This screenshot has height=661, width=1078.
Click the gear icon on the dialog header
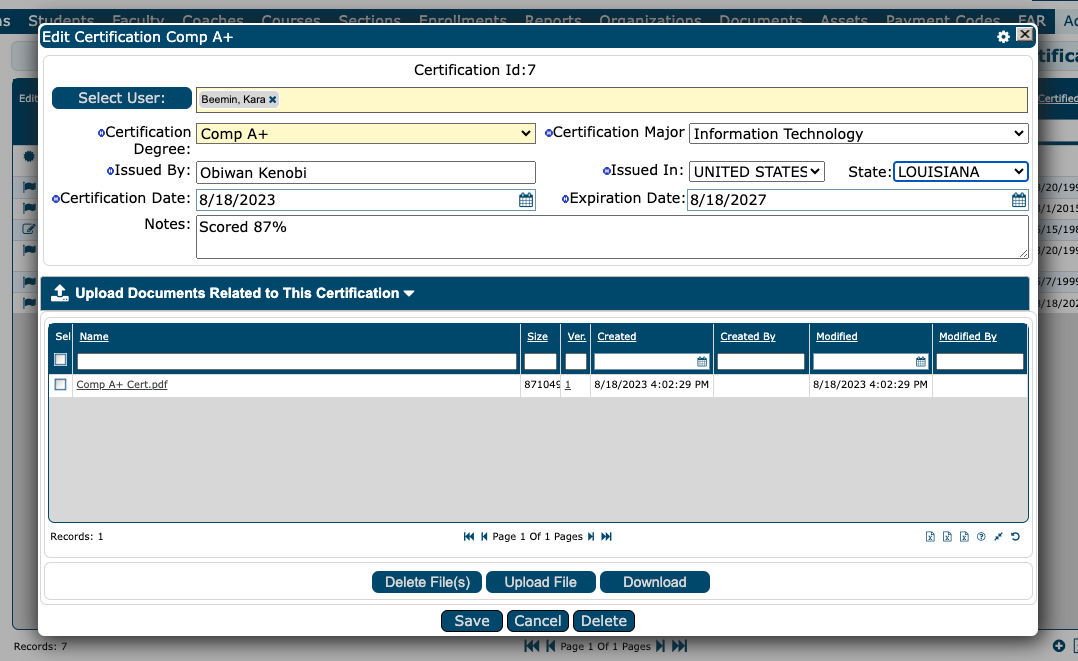1003,36
